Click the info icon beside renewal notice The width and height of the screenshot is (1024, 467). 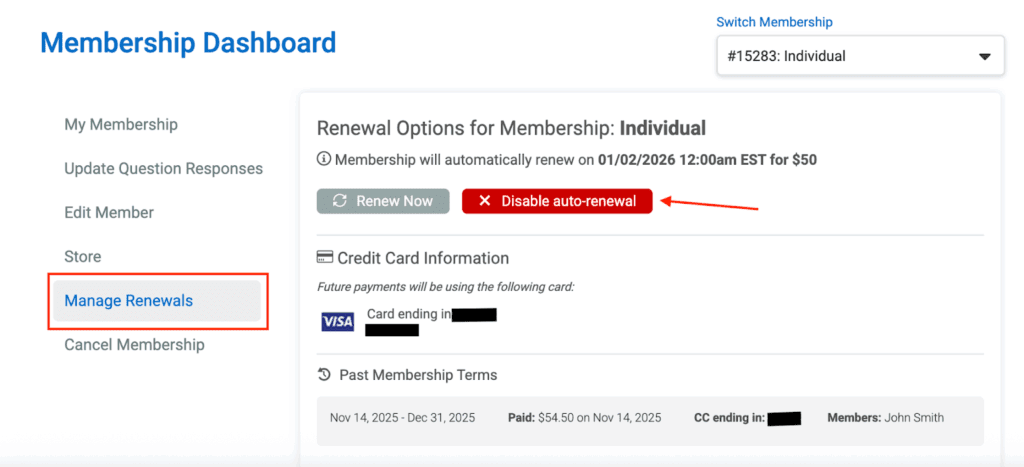pyautogui.click(x=324, y=159)
